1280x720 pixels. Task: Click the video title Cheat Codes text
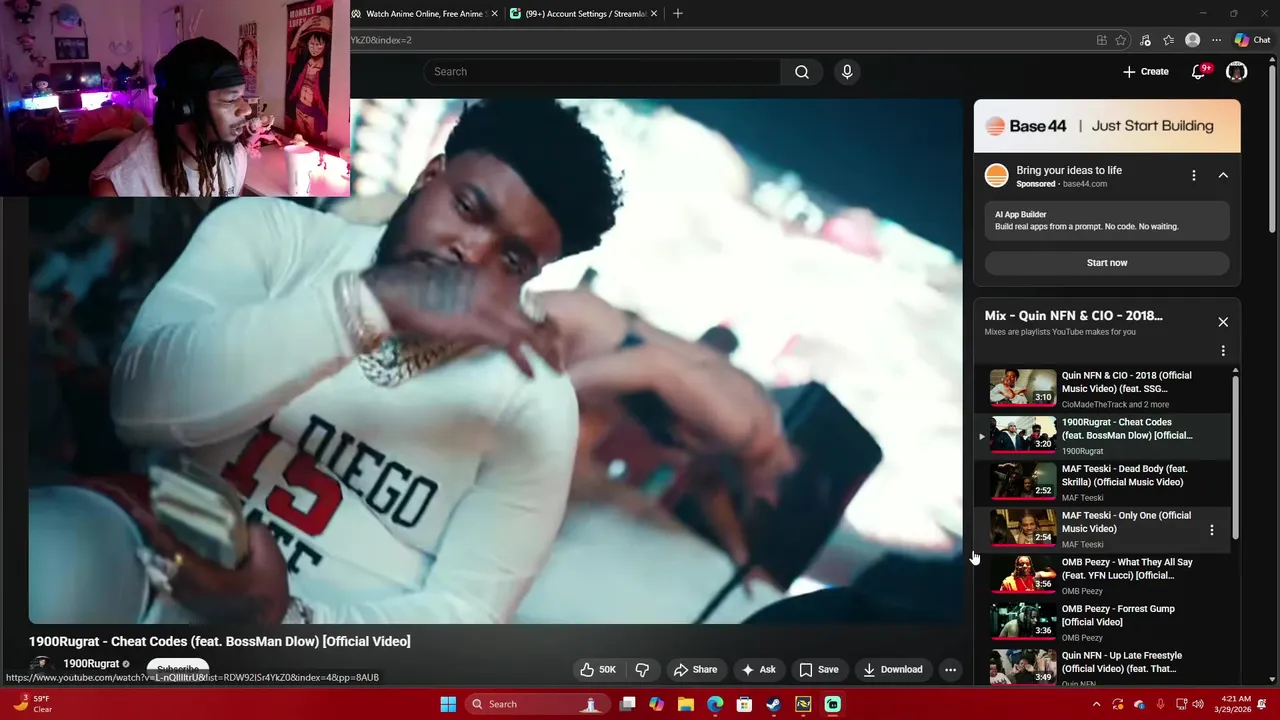[220, 641]
